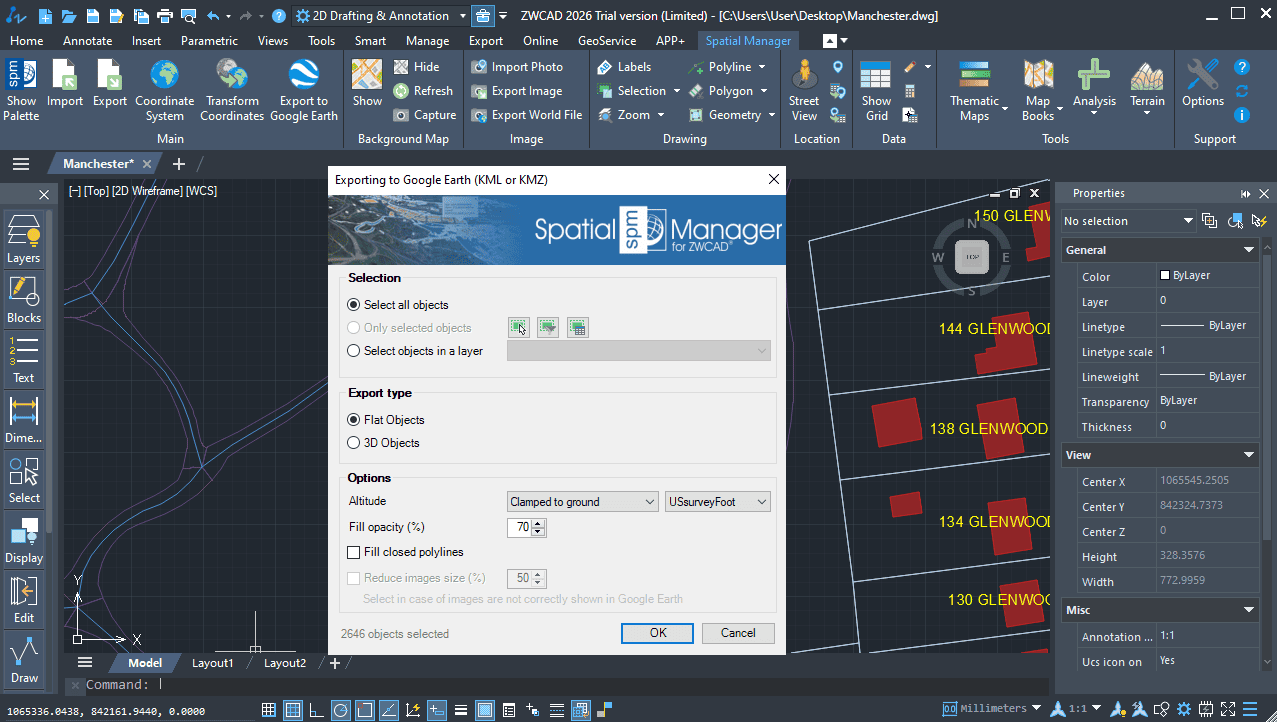Open the Show Grid data tool

click(876, 90)
